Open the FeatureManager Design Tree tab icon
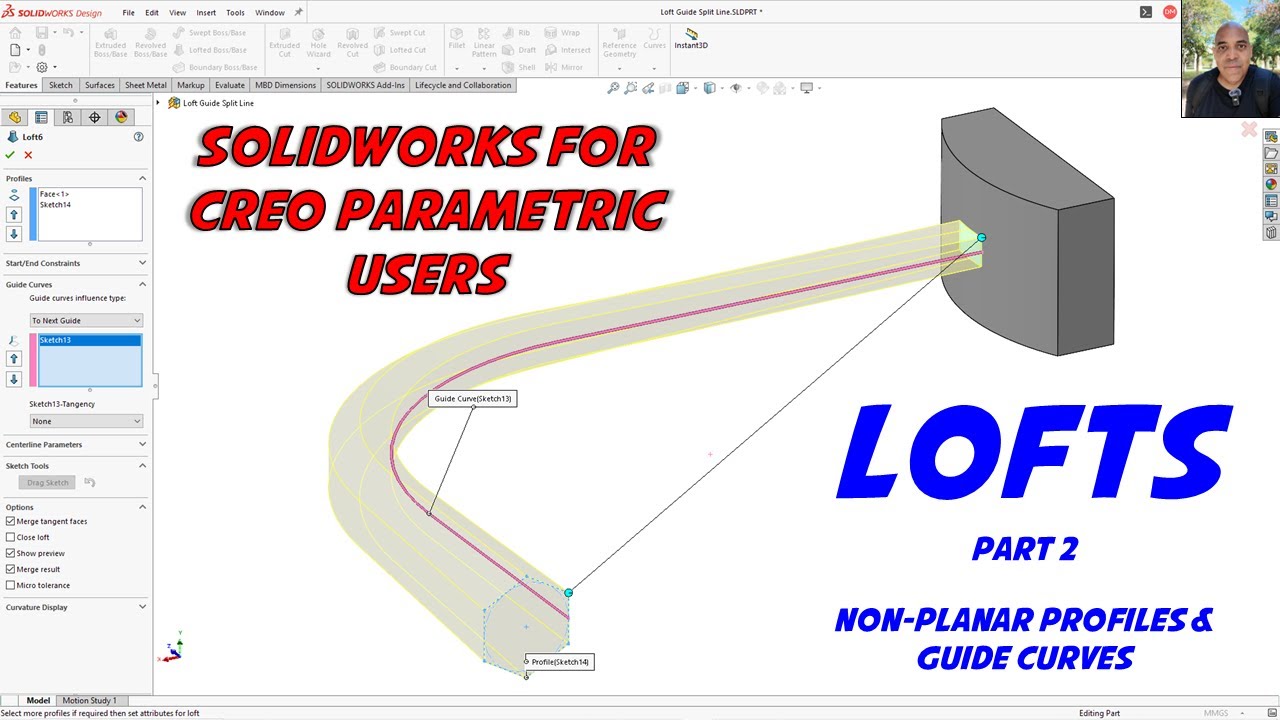The image size is (1280, 720). coord(14,117)
